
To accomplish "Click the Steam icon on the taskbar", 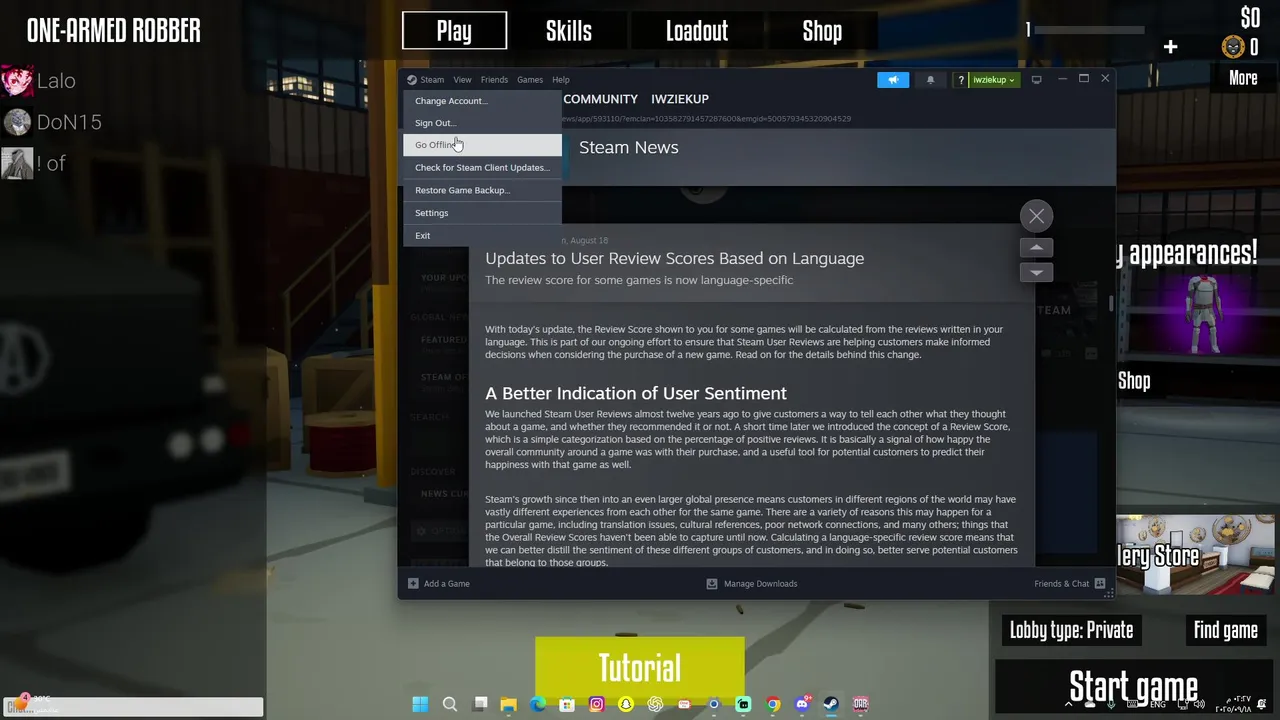I will coord(831,704).
